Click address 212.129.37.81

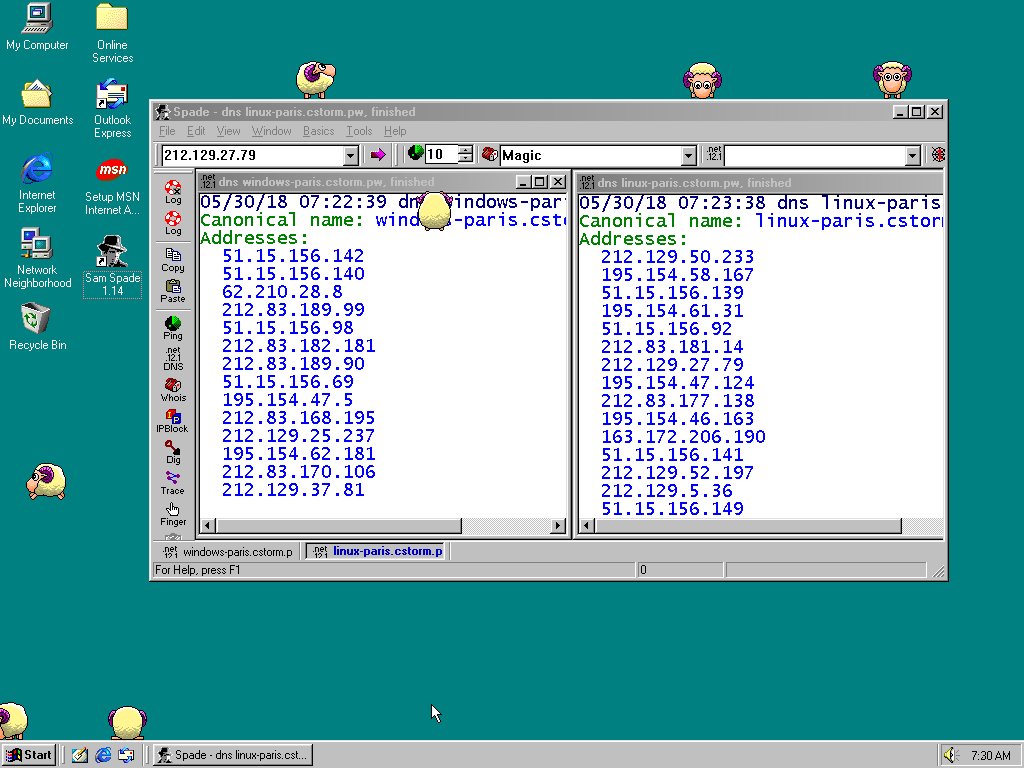[x=293, y=490]
